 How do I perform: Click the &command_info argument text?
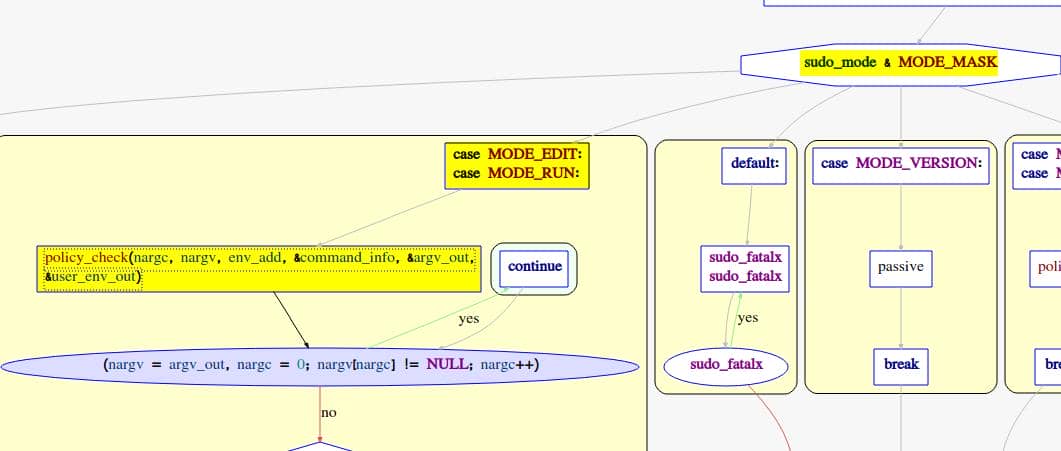(348, 258)
